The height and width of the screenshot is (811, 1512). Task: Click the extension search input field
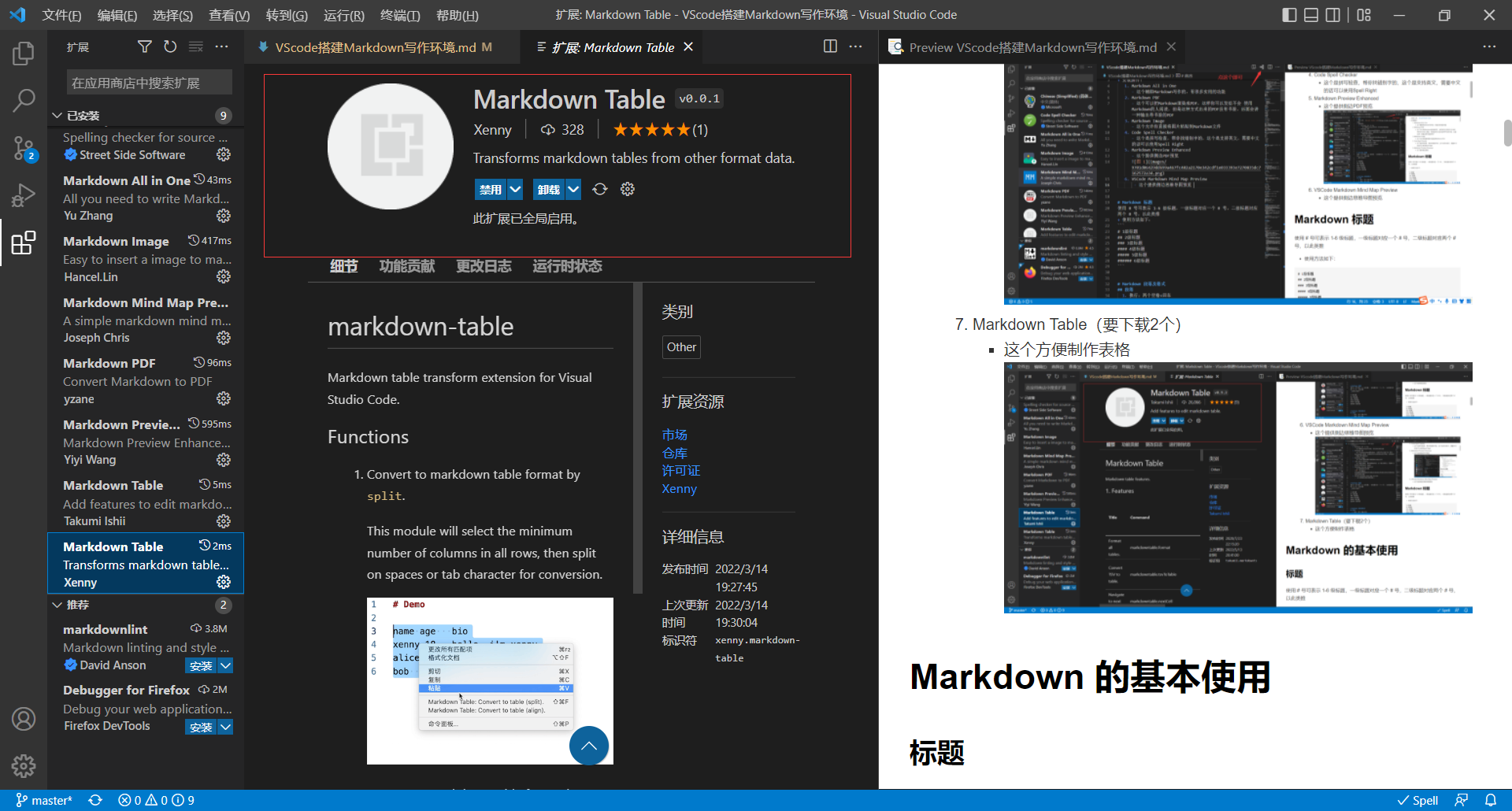149,83
